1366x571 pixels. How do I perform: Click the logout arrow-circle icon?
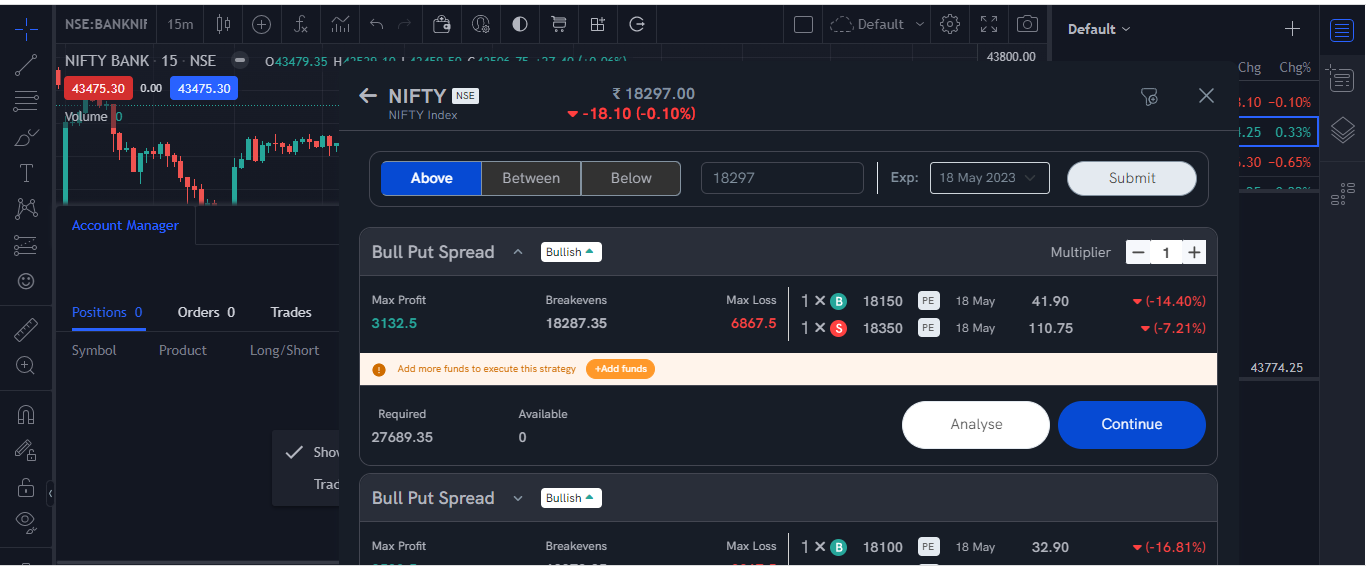point(637,24)
